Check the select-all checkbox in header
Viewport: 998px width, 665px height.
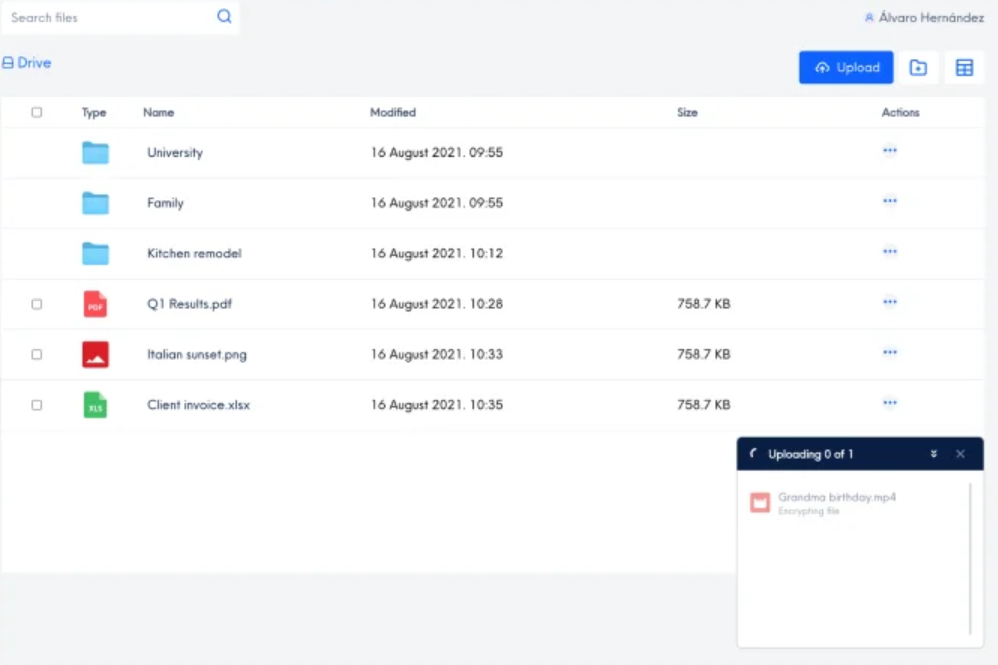pos(37,112)
